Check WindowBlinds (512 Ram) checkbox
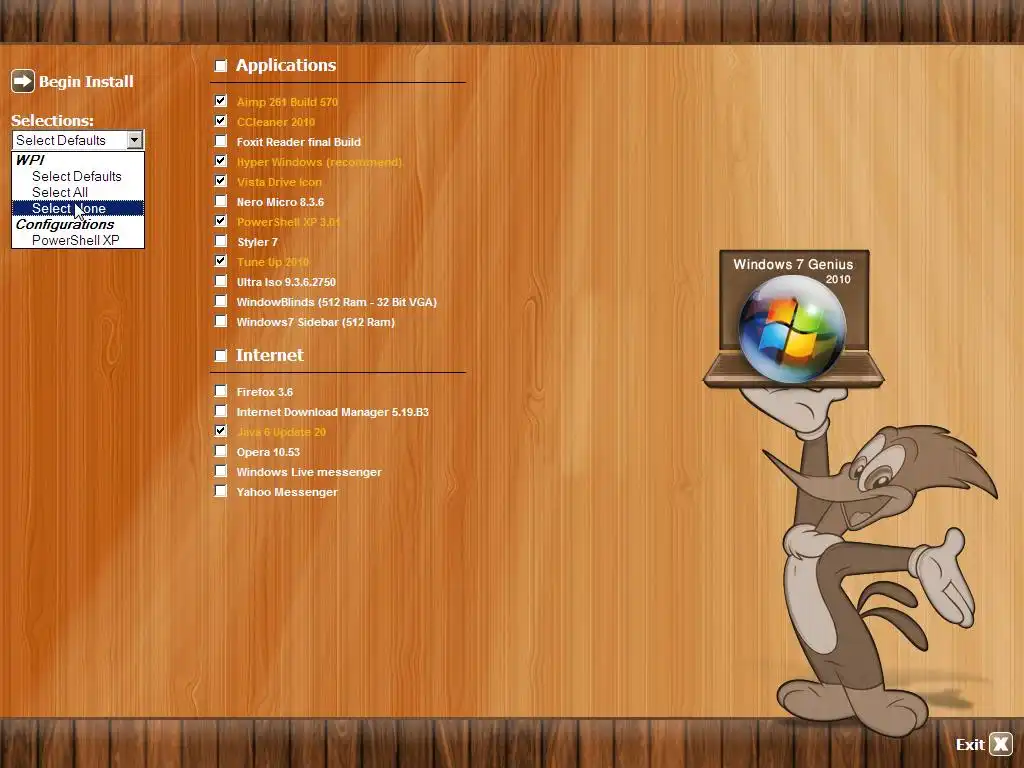Image resolution: width=1024 pixels, height=768 pixels. pos(221,301)
